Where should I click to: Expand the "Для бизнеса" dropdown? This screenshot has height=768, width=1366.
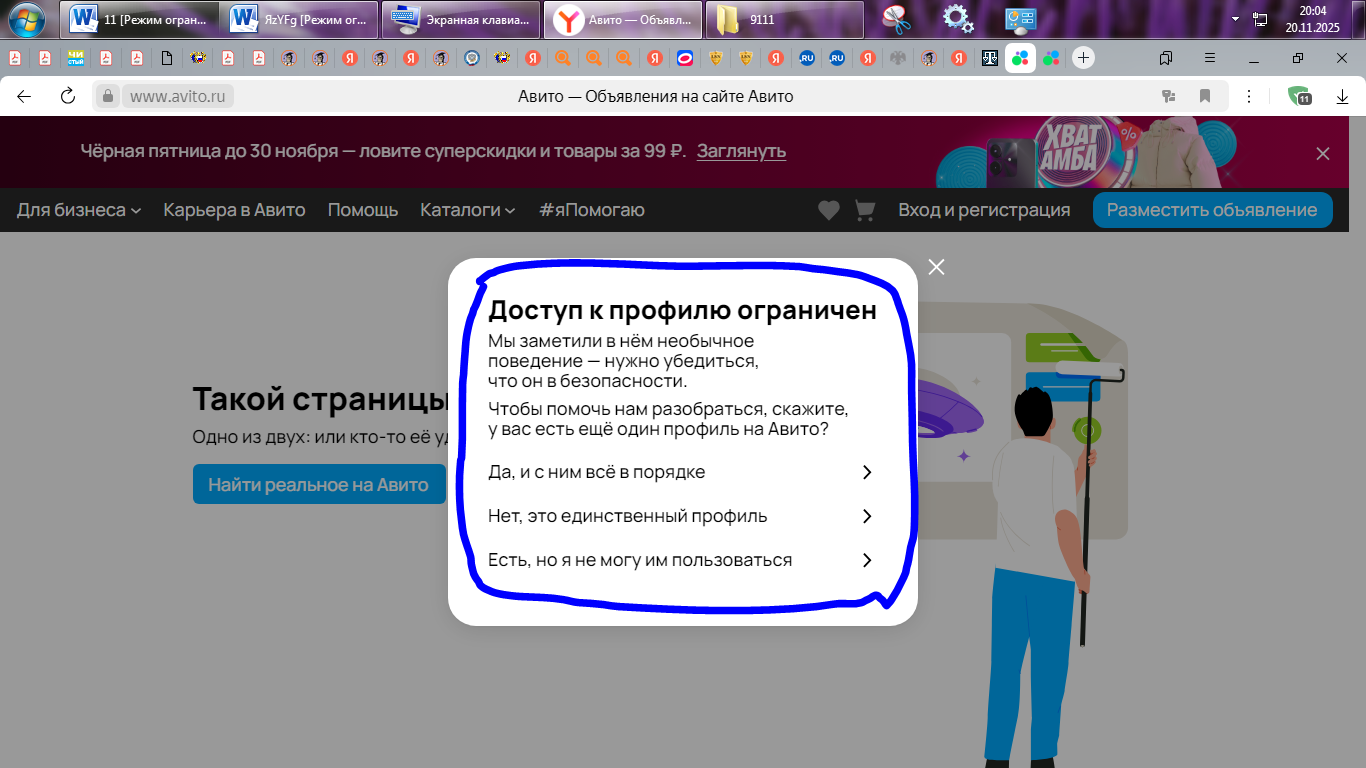coord(72,210)
